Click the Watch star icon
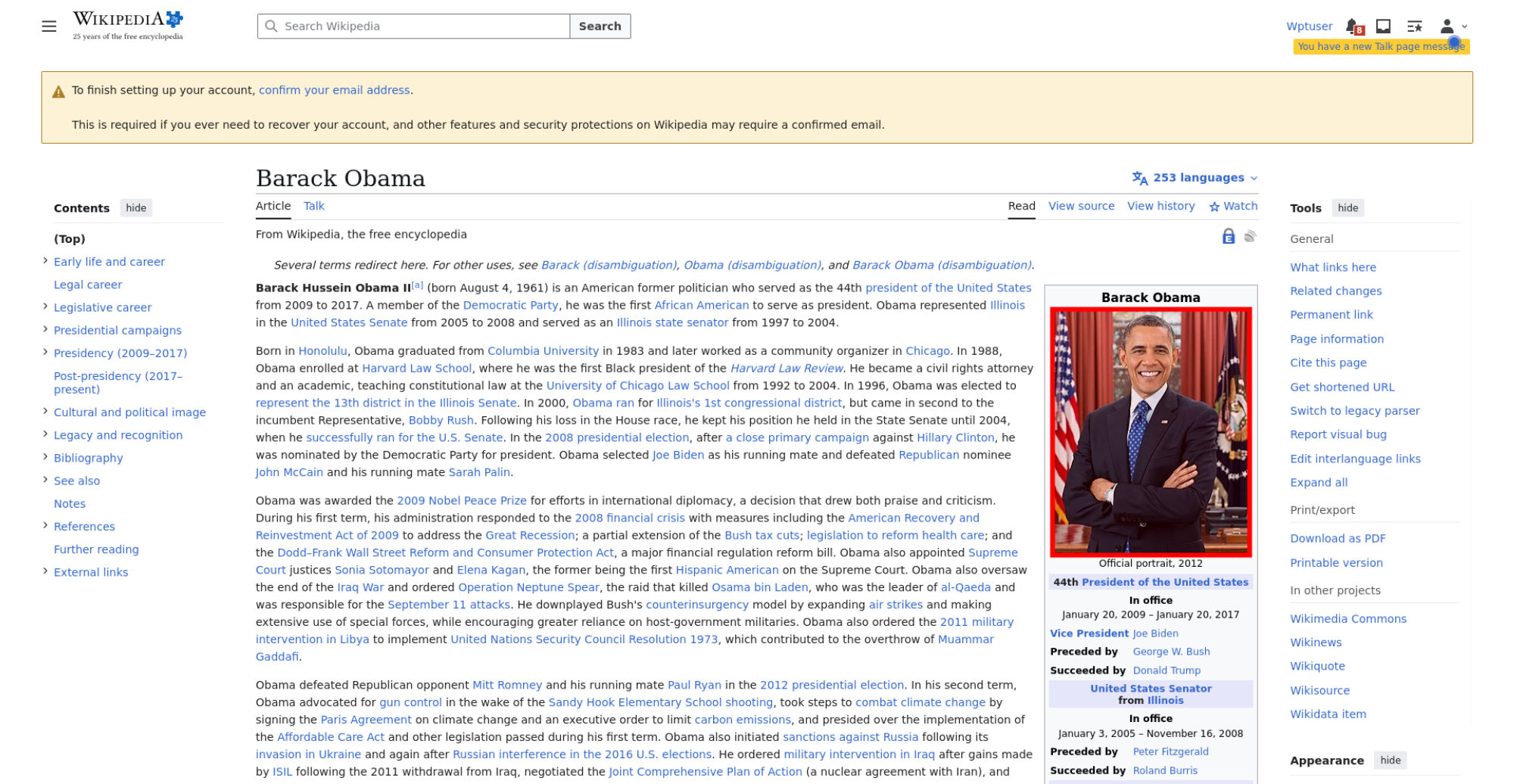Image resolution: width=1514 pixels, height=784 pixels. pyautogui.click(x=1214, y=207)
